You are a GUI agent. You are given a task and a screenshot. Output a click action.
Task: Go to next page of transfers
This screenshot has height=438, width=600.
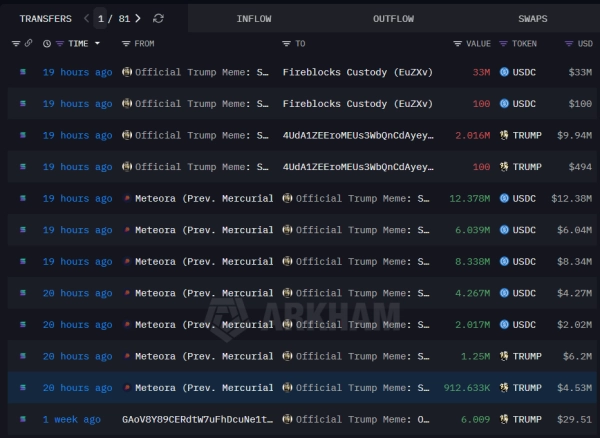[x=137, y=18]
